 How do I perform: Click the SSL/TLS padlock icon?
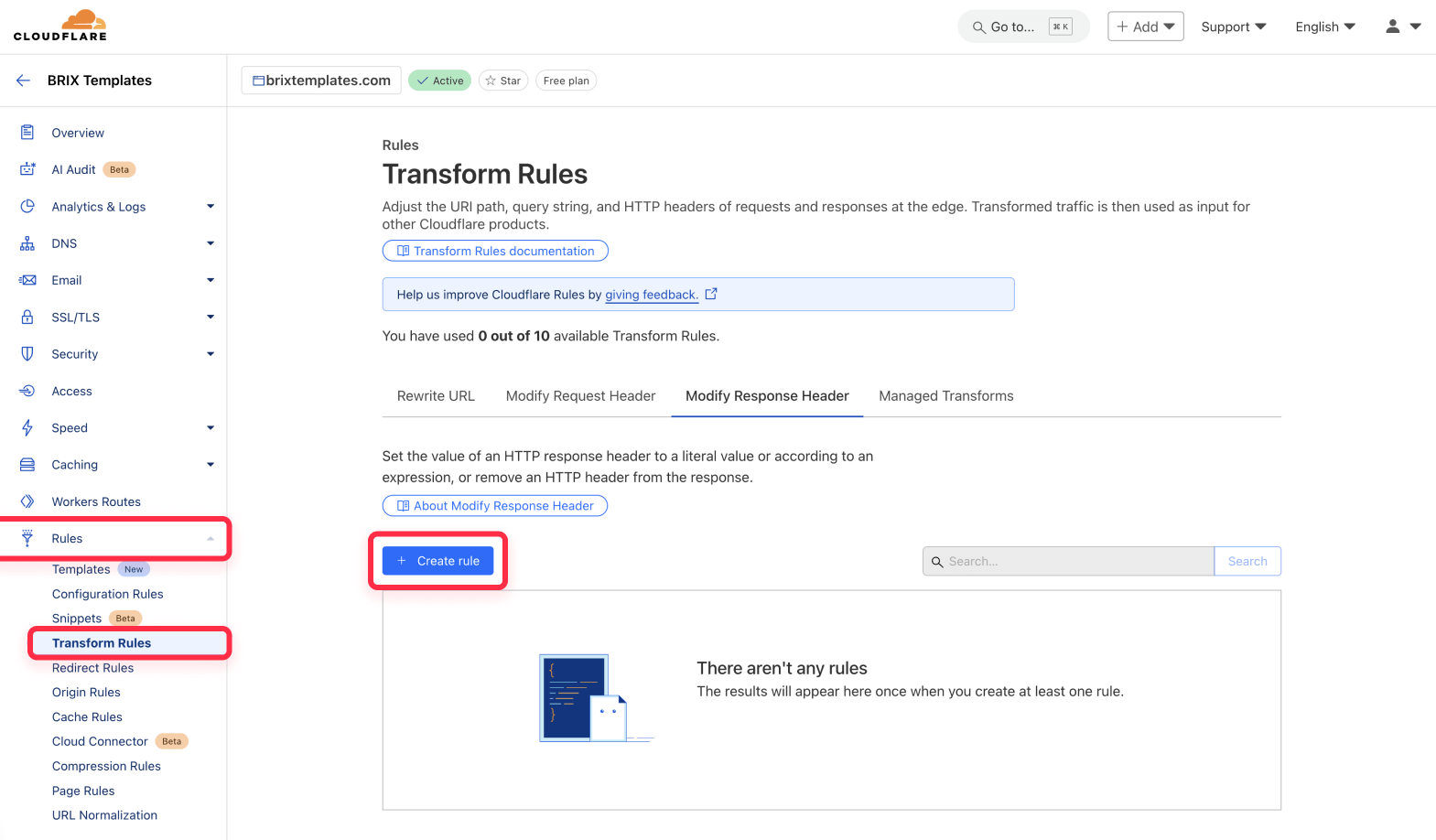[x=27, y=318]
